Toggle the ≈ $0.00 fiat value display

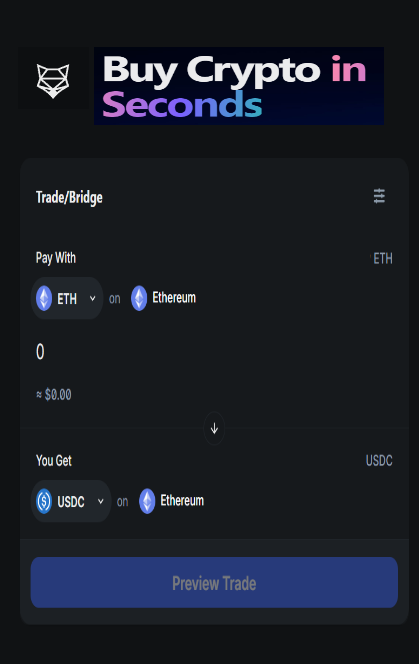[x=54, y=395]
